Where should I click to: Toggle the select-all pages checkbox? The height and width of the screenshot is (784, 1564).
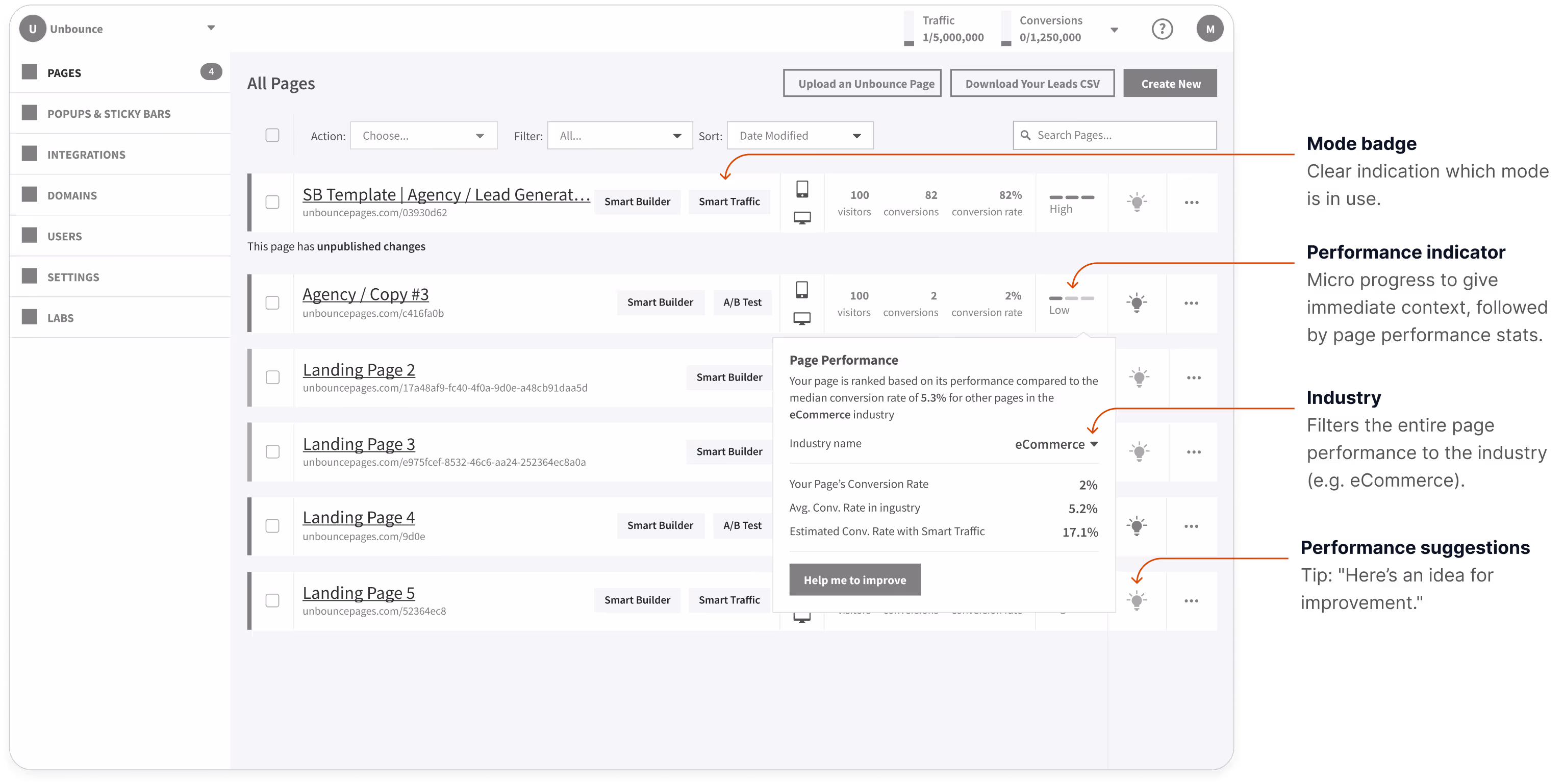pos(272,135)
